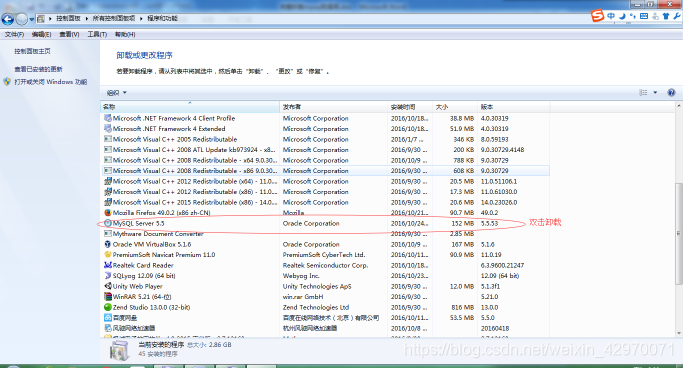This screenshot has height=368, width=683.
Task: Click the greyed Forward navigation arrow
Action: click(21, 19)
